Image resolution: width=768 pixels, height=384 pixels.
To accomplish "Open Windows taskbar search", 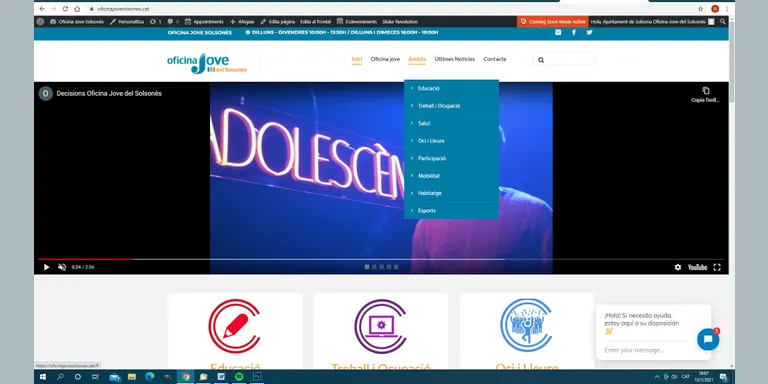I will 60,377.
